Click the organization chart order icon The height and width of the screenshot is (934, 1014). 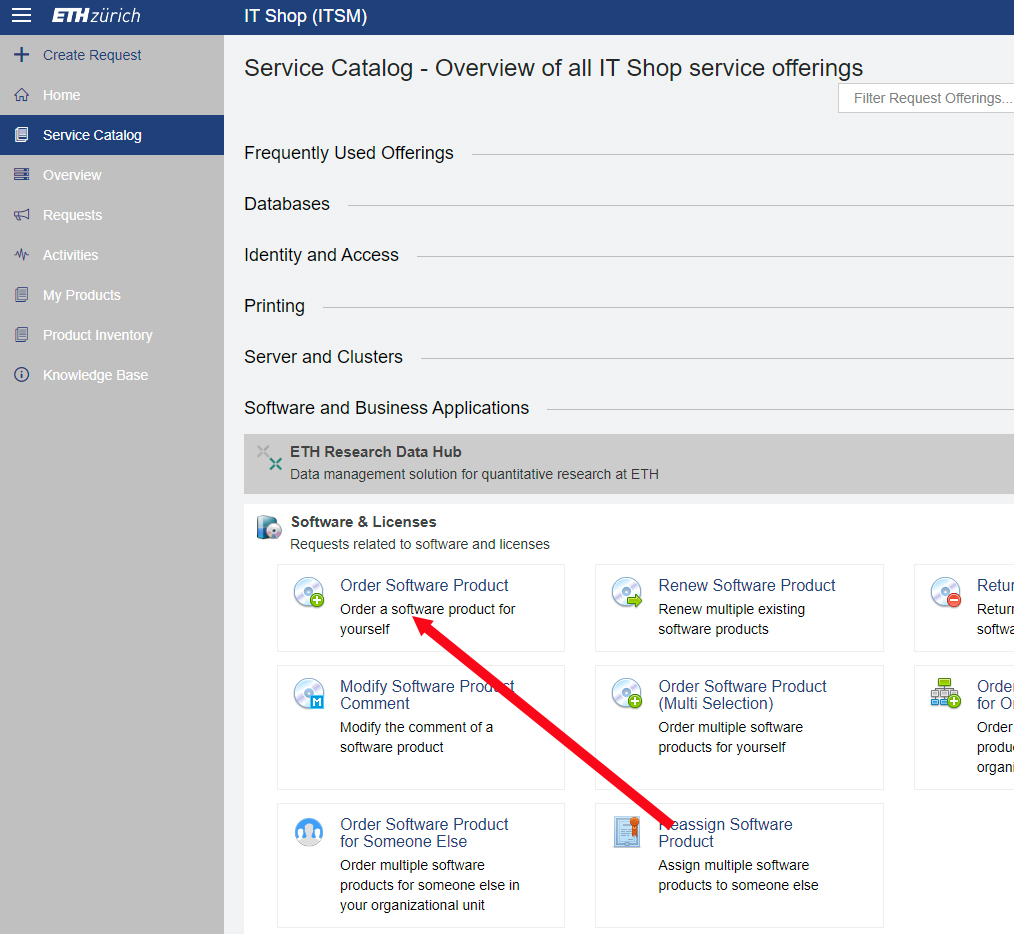click(x=945, y=693)
